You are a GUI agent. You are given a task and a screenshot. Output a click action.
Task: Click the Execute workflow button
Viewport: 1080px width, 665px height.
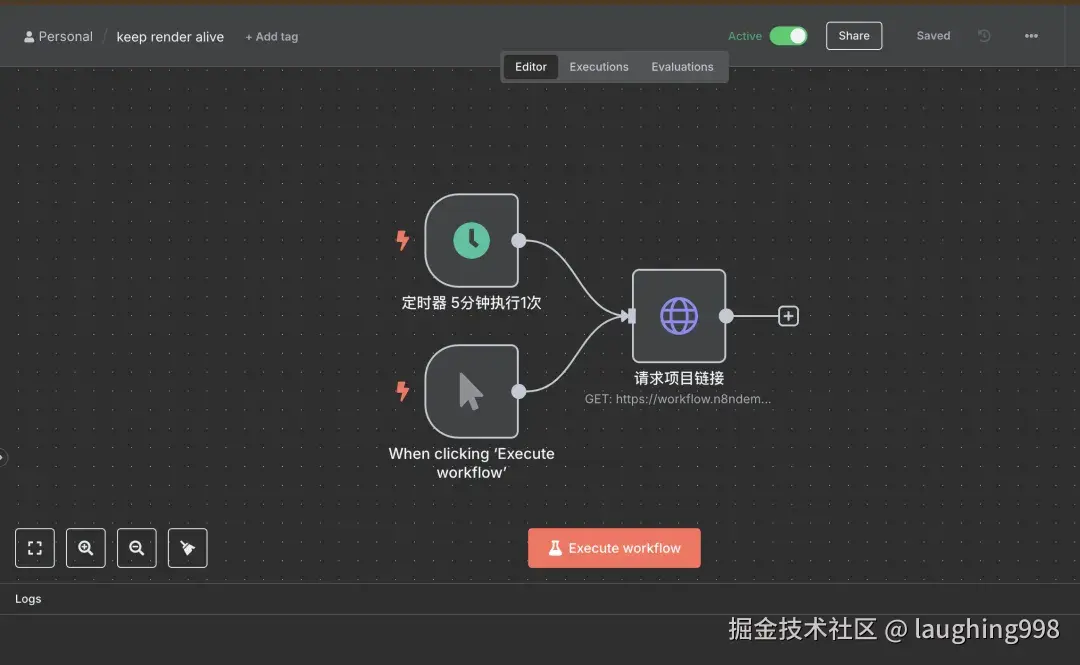click(614, 547)
